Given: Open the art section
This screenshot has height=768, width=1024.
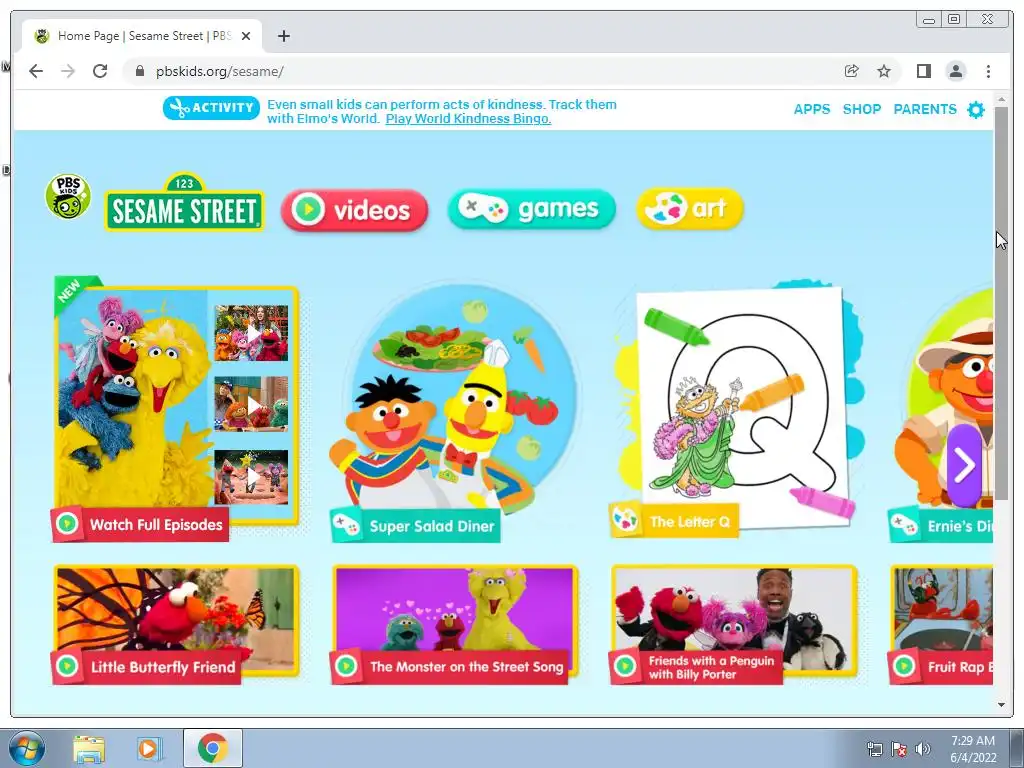Looking at the screenshot, I should (x=690, y=209).
